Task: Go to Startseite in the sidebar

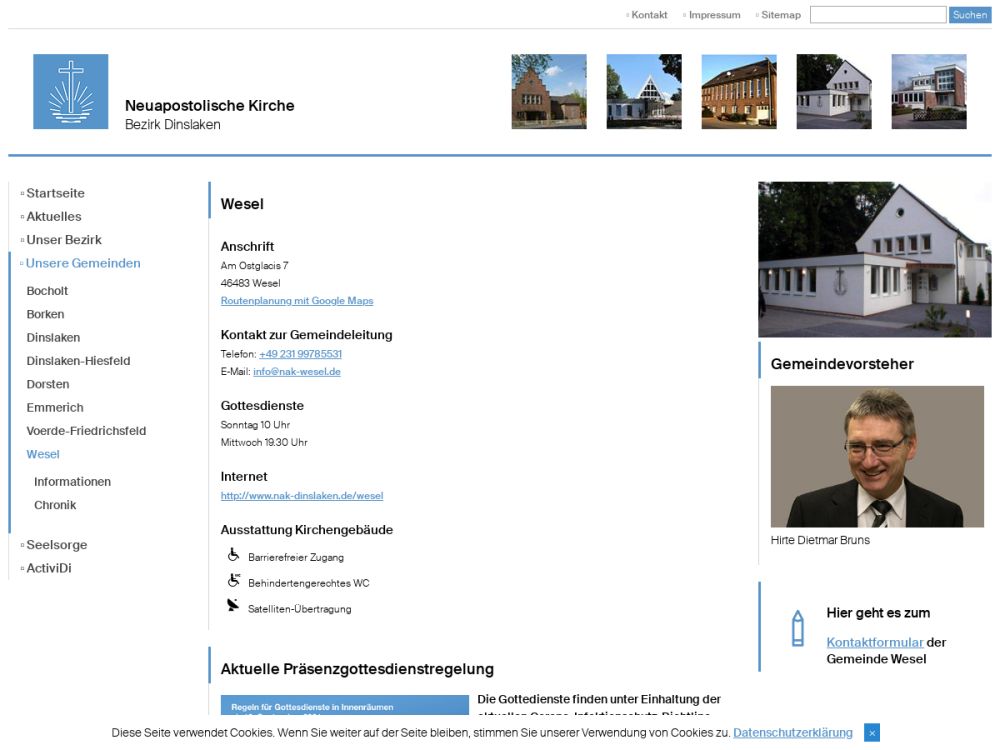Action: point(55,193)
